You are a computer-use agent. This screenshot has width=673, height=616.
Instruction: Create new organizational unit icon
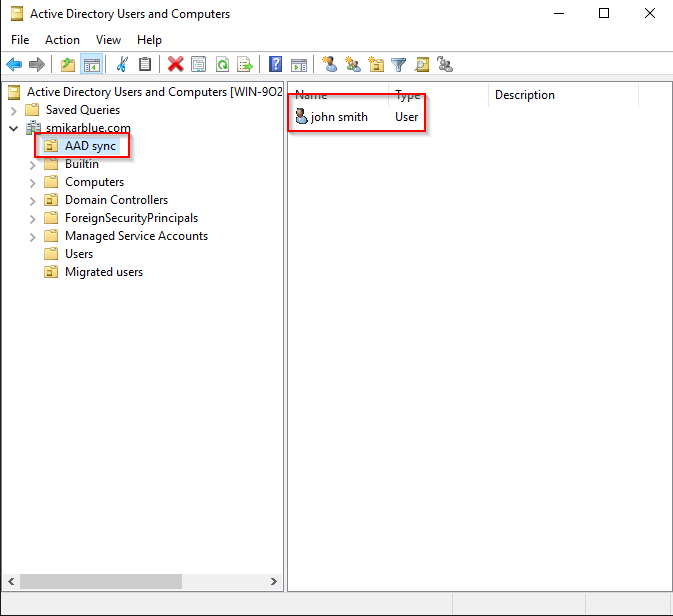376,64
